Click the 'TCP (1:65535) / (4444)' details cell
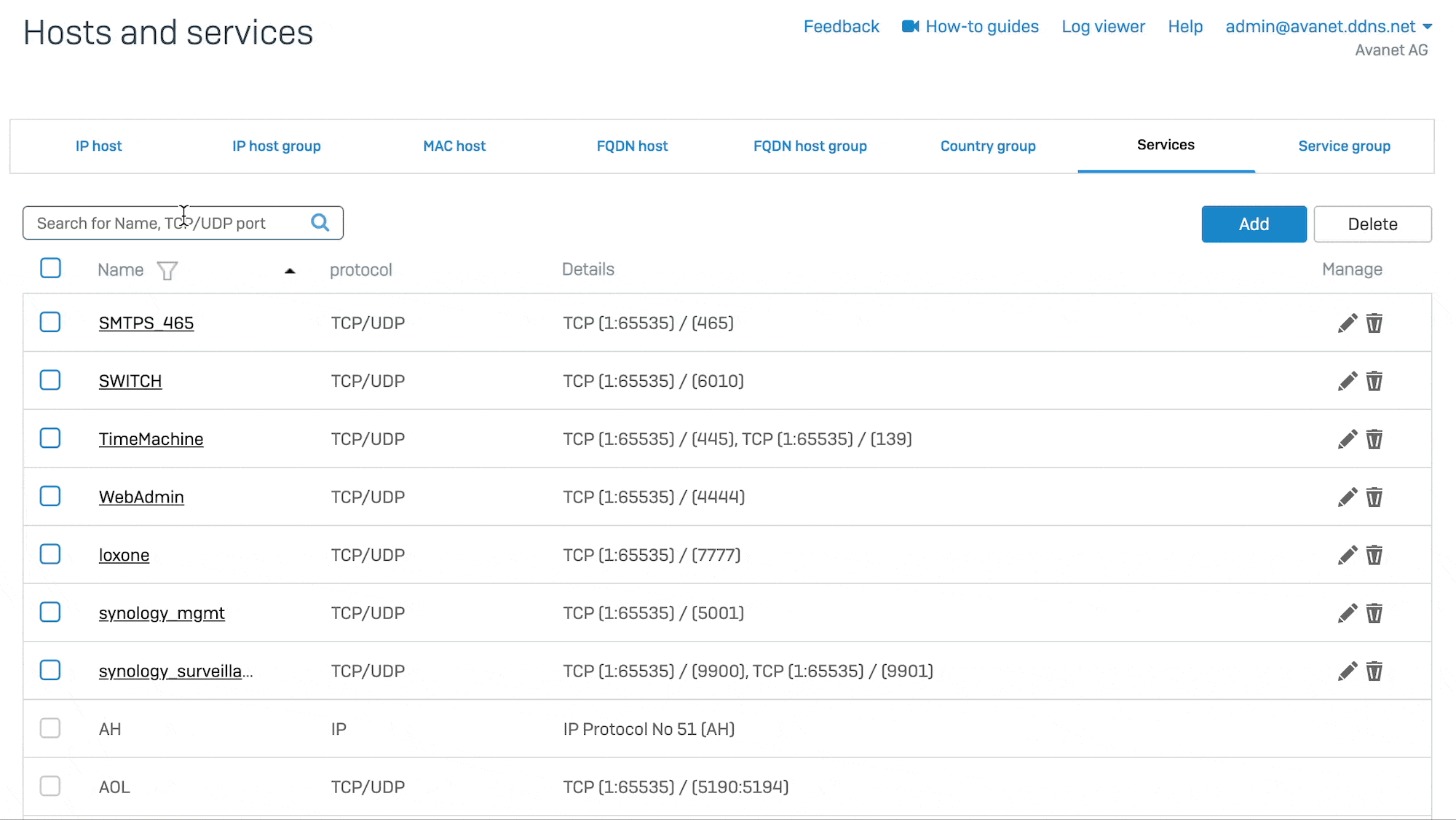Screen dimensions: 1456x820 pyautogui.click(x=654, y=497)
